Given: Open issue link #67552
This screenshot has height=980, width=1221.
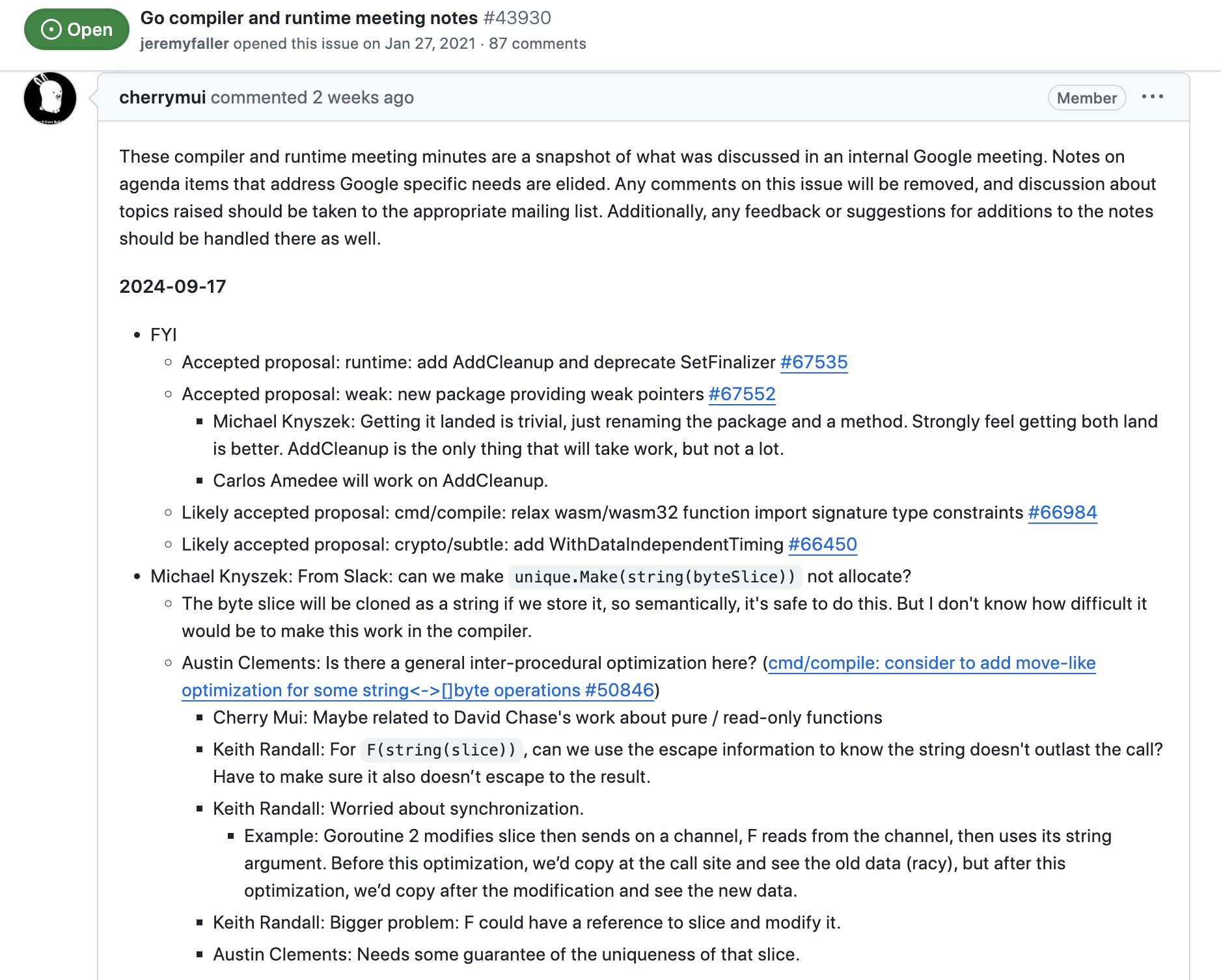Looking at the screenshot, I should click(x=742, y=394).
